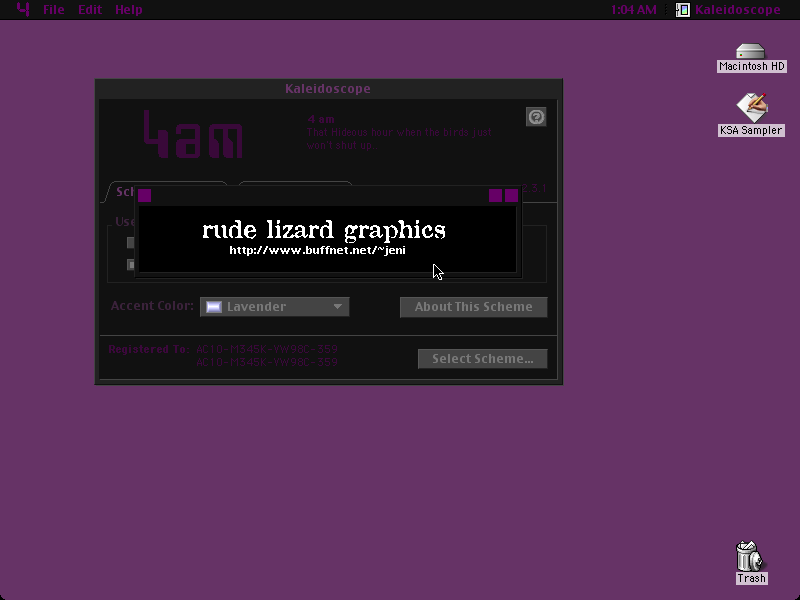Click the Registered To label
800x600 pixels.
[x=149, y=349]
